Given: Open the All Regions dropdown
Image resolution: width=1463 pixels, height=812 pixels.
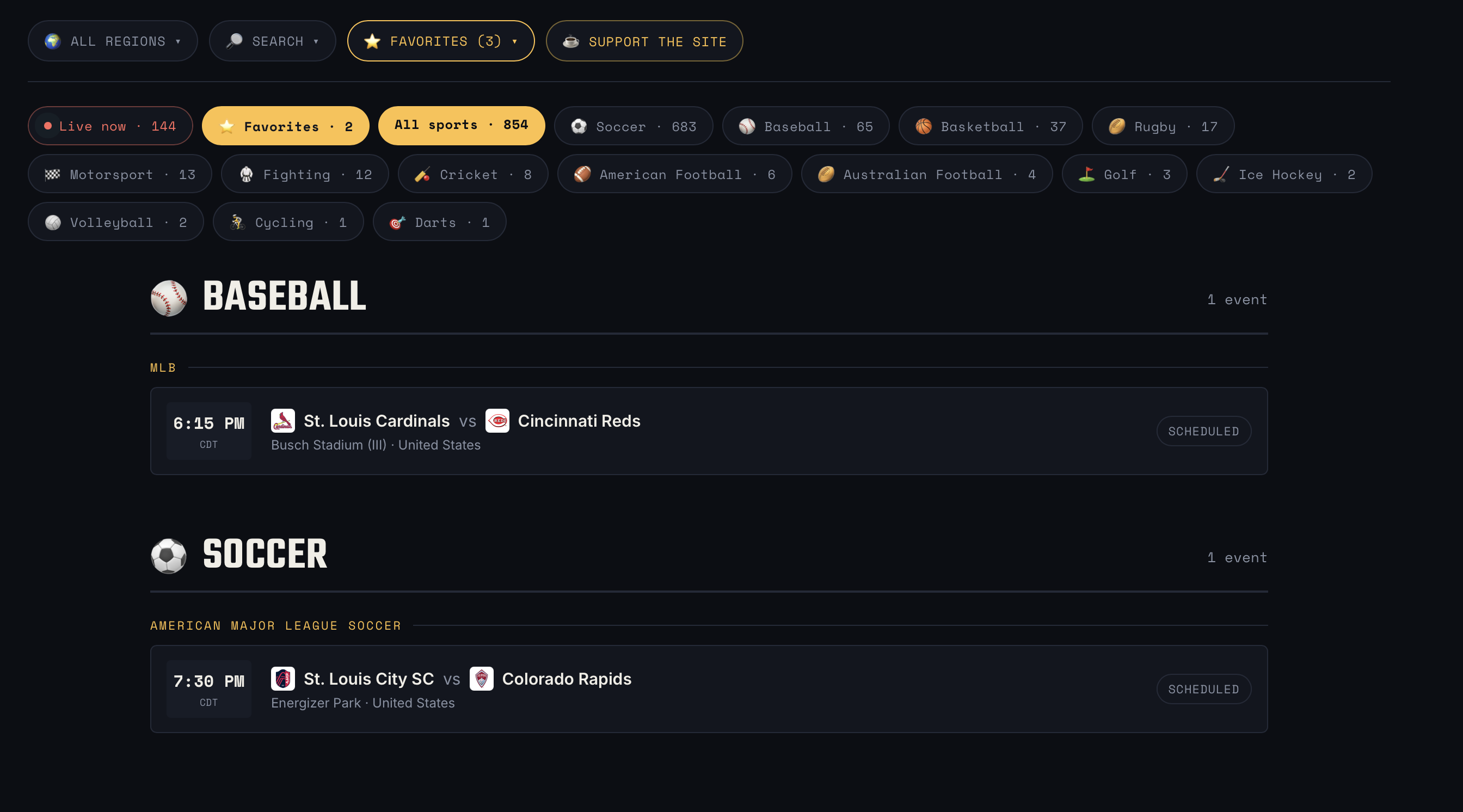Looking at the screenshot, I should pos(113,41).
